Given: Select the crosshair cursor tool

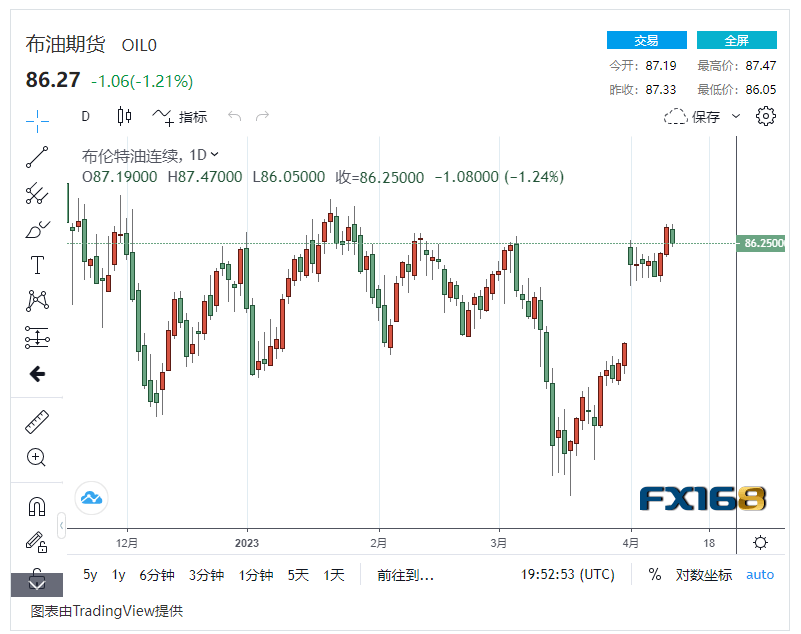Looking at the screenshot, I should [x=37, y=121].
